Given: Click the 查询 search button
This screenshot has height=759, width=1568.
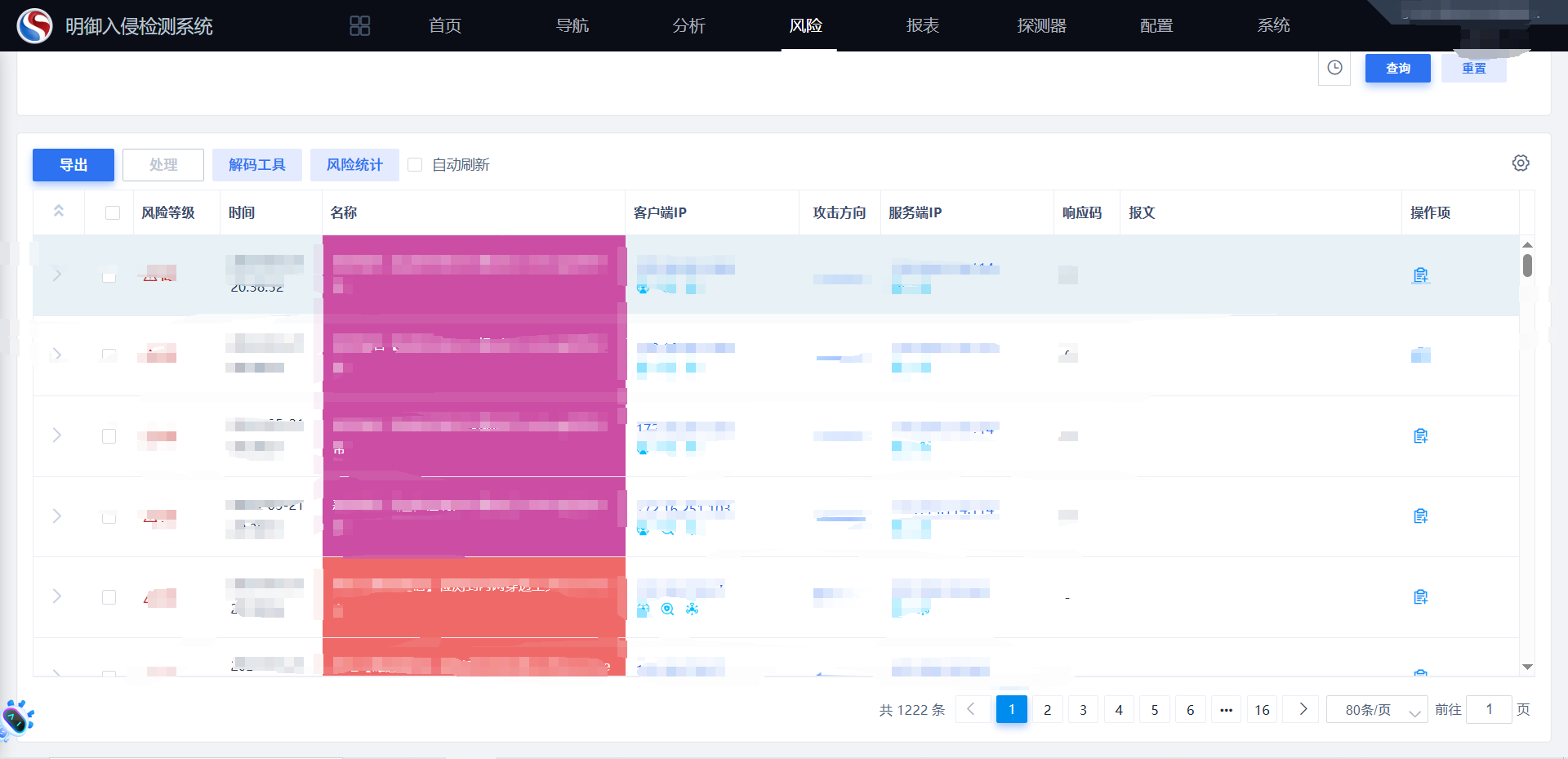Looking at the screenshot, I should (x=1397, y=69).
